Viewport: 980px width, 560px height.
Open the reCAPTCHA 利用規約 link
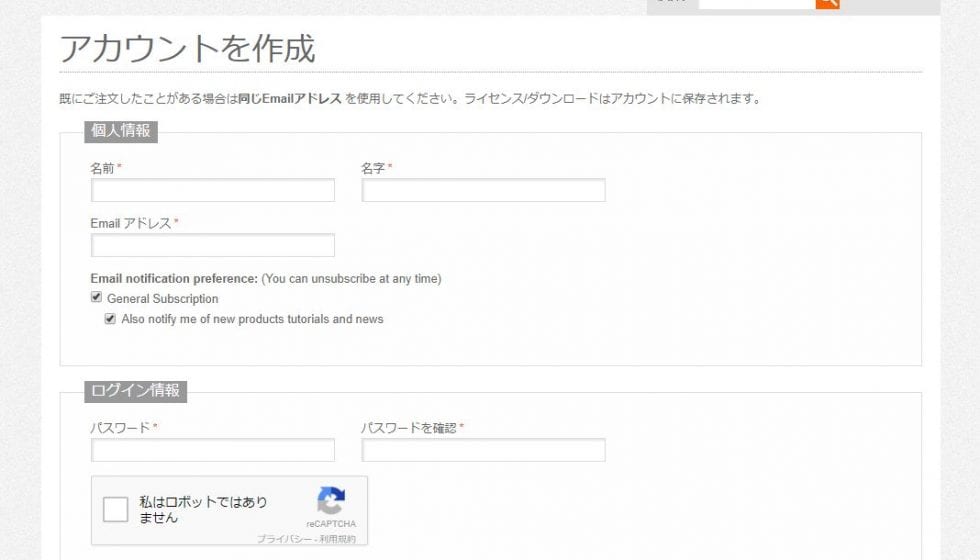338,539
